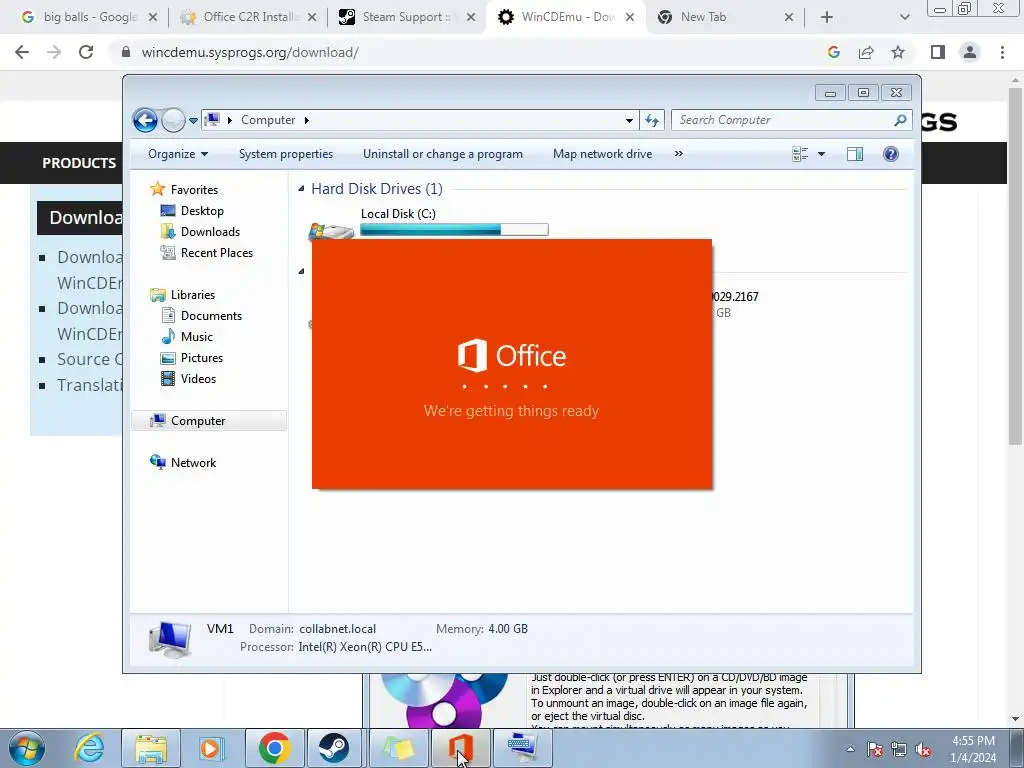Show hidden tray icons arrow
1024x768 pixels.
point(850,749)
